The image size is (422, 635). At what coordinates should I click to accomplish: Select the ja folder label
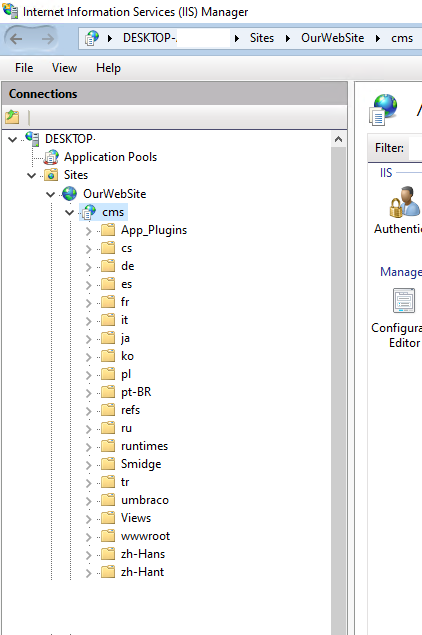tap(125, 338)
